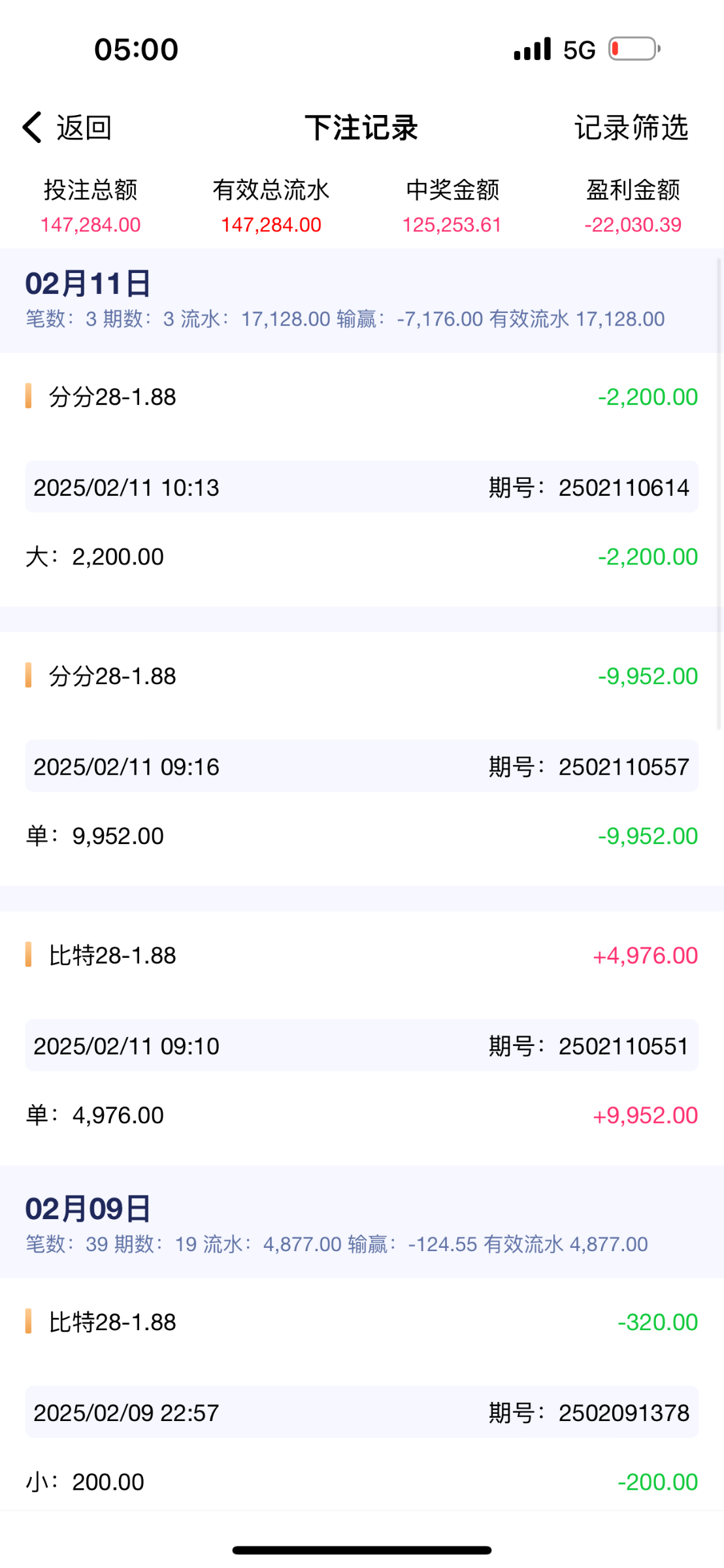724x1568 pixels.
Task: Tap the 盈利金额 value -22,030.39
Action: pyautogui.click(x=633, y=225)
